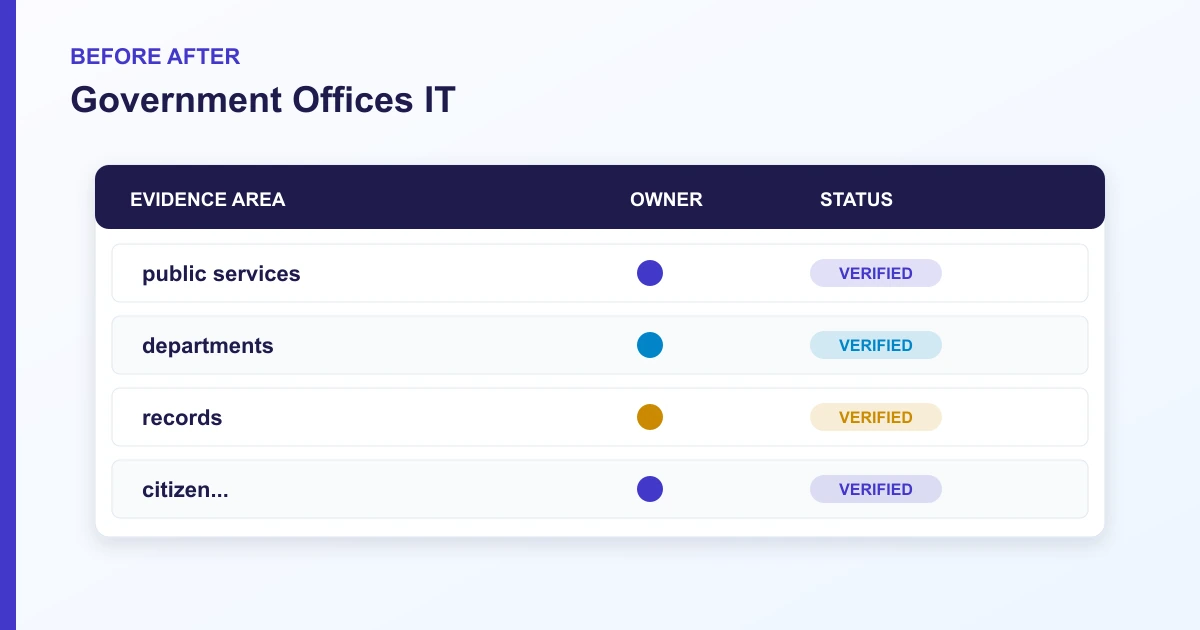1200x630 pixels.
Task: Click the citizen... row owner dot
Action: tap(650, 489)
